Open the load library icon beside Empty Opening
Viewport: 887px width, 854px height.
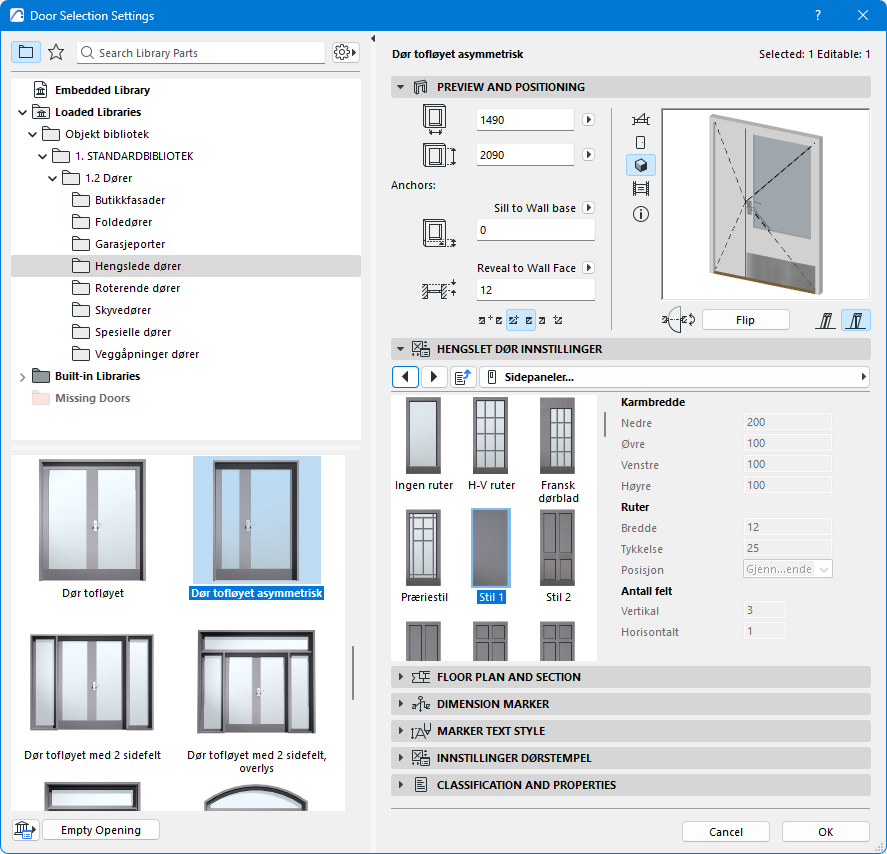coord(25,830)
